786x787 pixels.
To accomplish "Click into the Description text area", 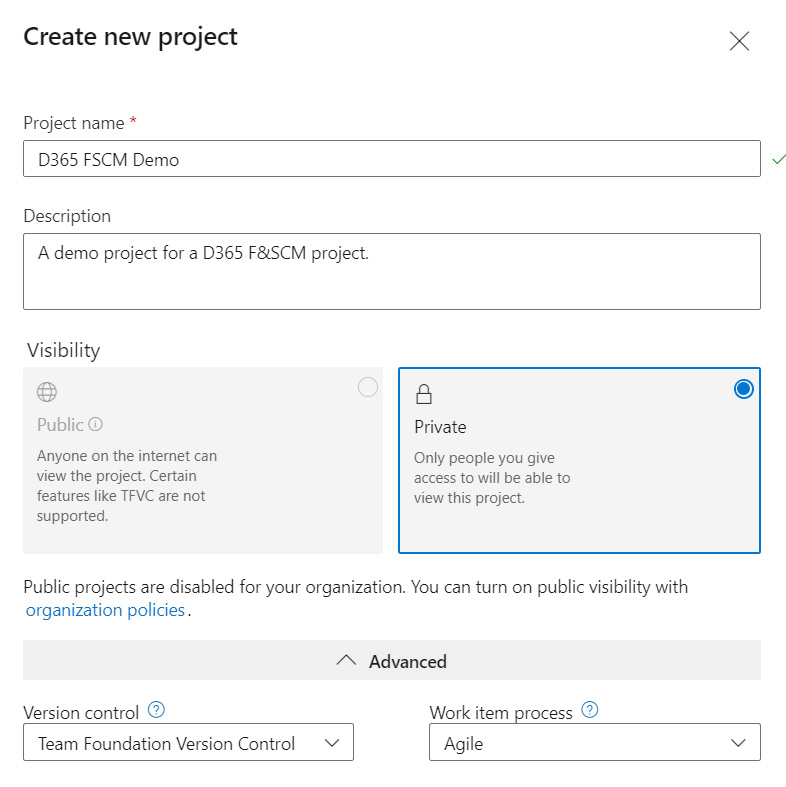I will point(392,272).
